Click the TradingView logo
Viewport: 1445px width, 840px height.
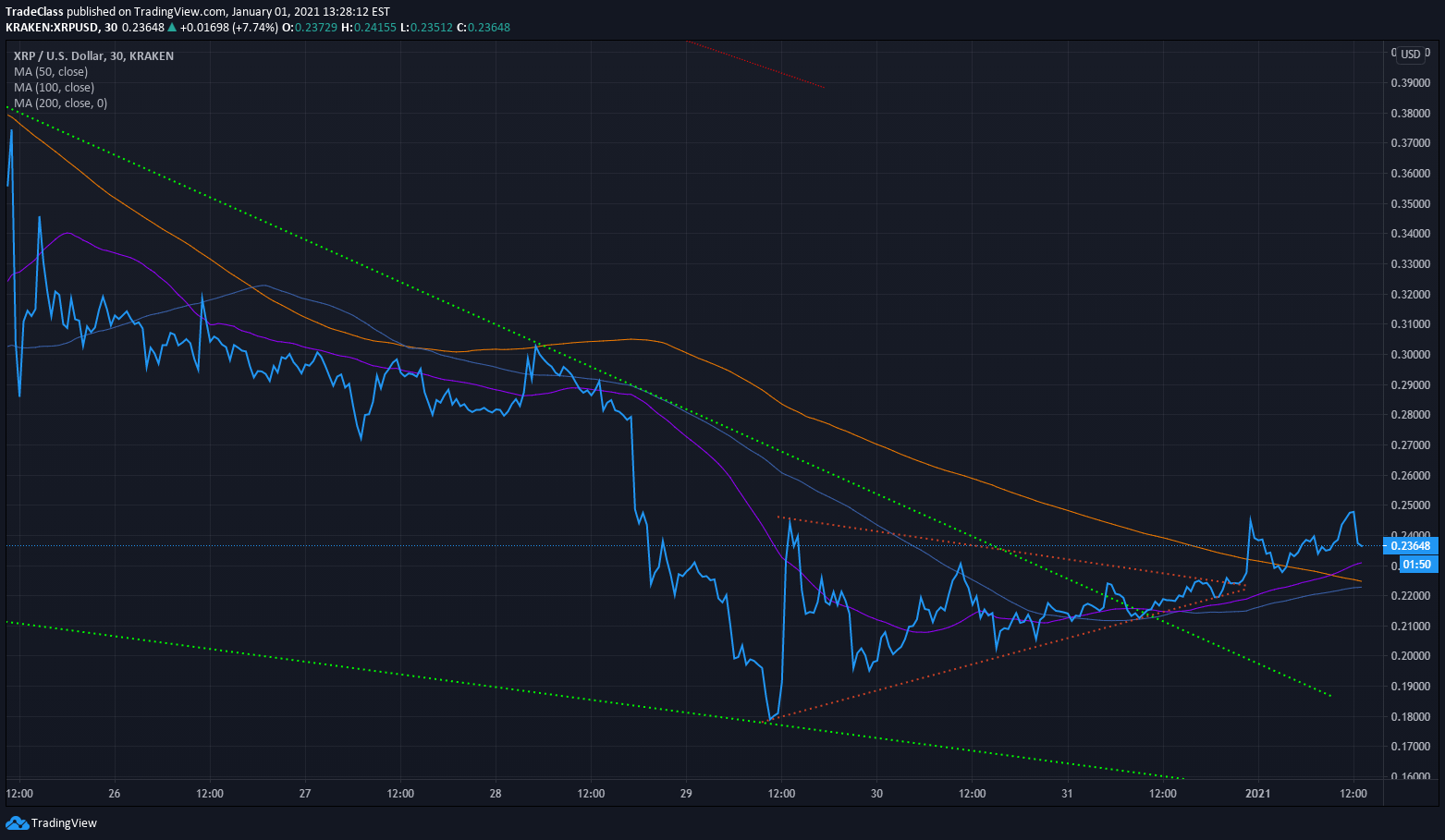pos(52,823)
